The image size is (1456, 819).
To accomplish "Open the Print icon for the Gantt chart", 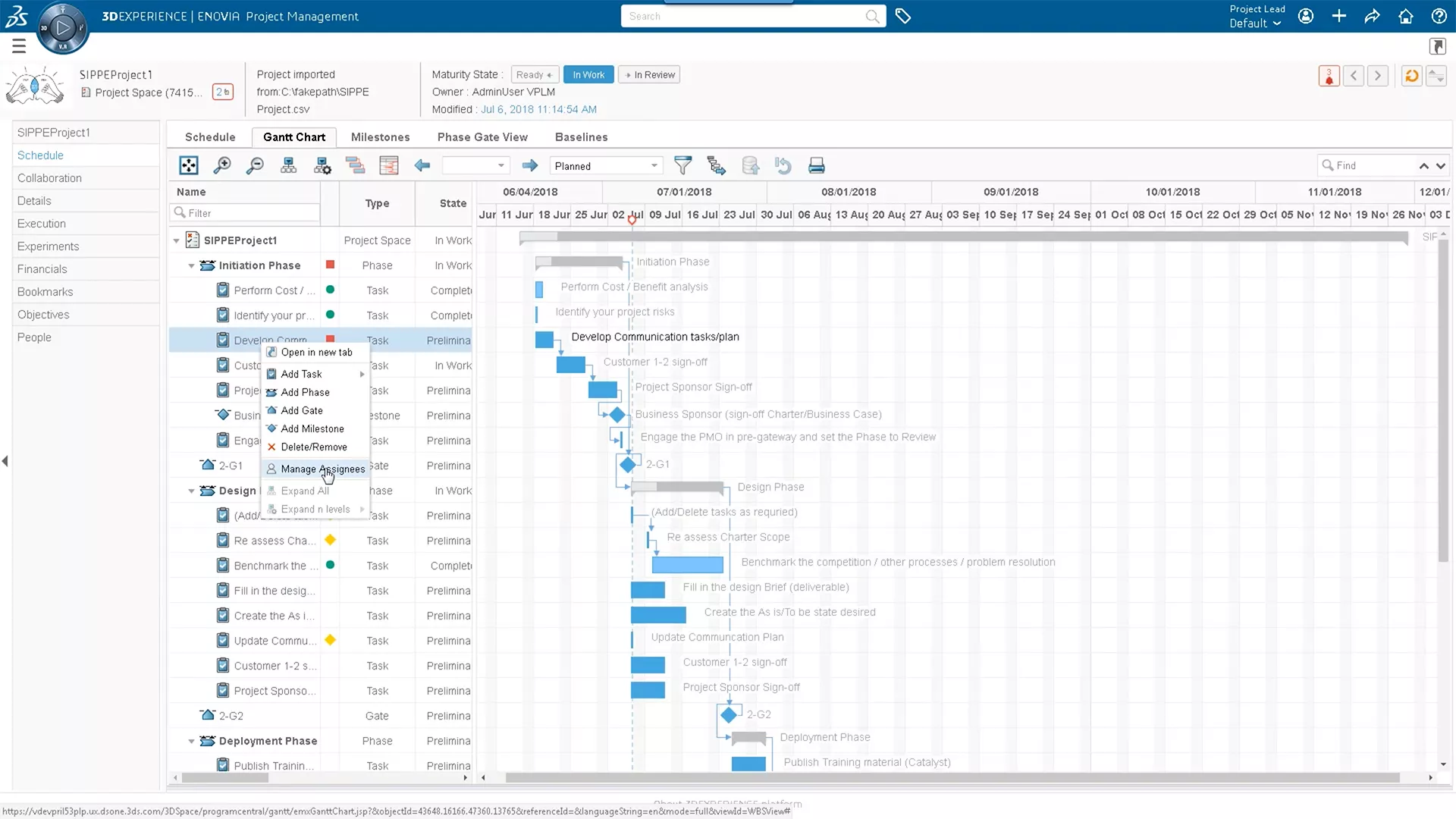I will pos(817,165).
